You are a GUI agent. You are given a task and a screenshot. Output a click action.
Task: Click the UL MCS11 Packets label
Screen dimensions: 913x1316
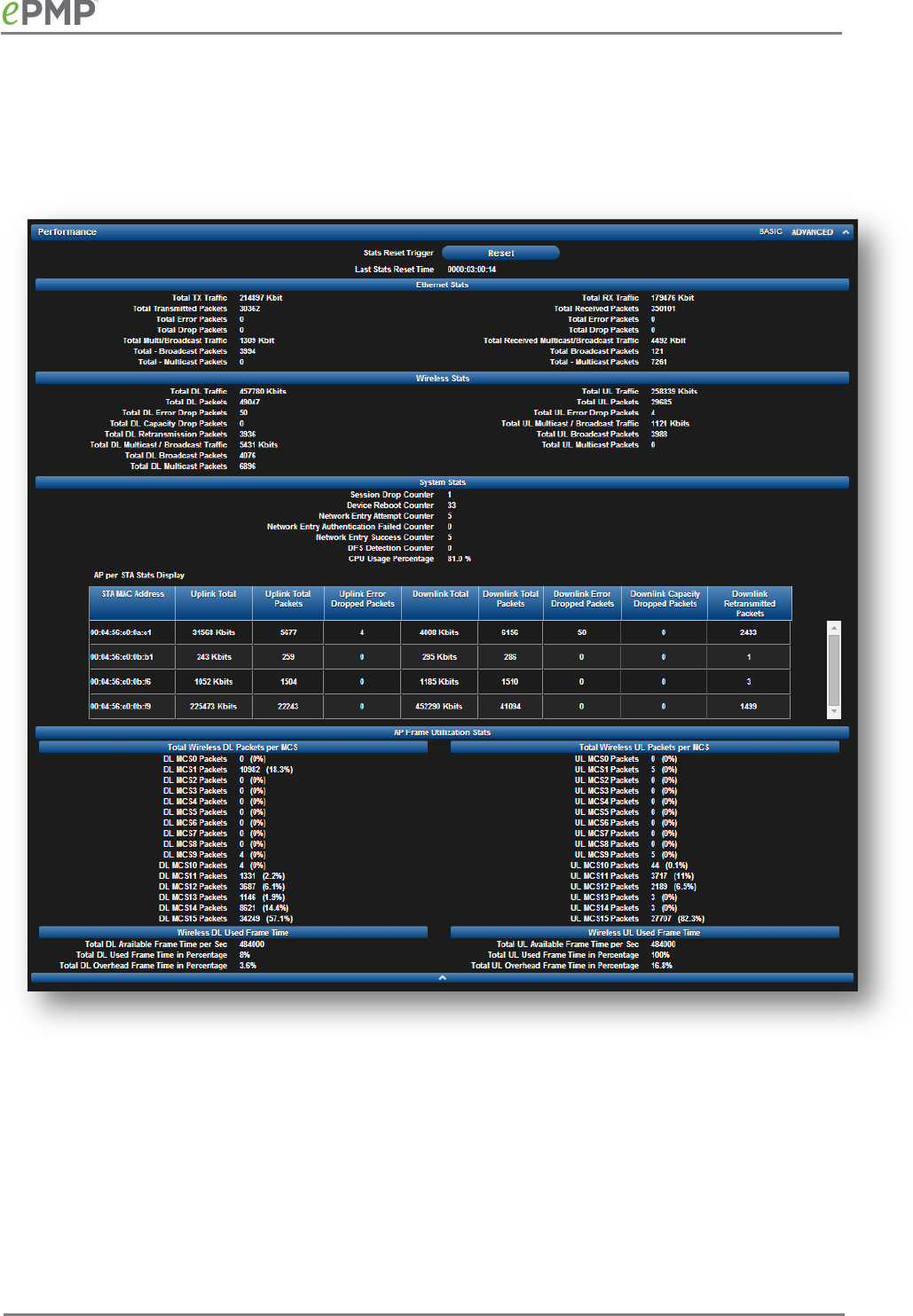[x=605, y=876]
